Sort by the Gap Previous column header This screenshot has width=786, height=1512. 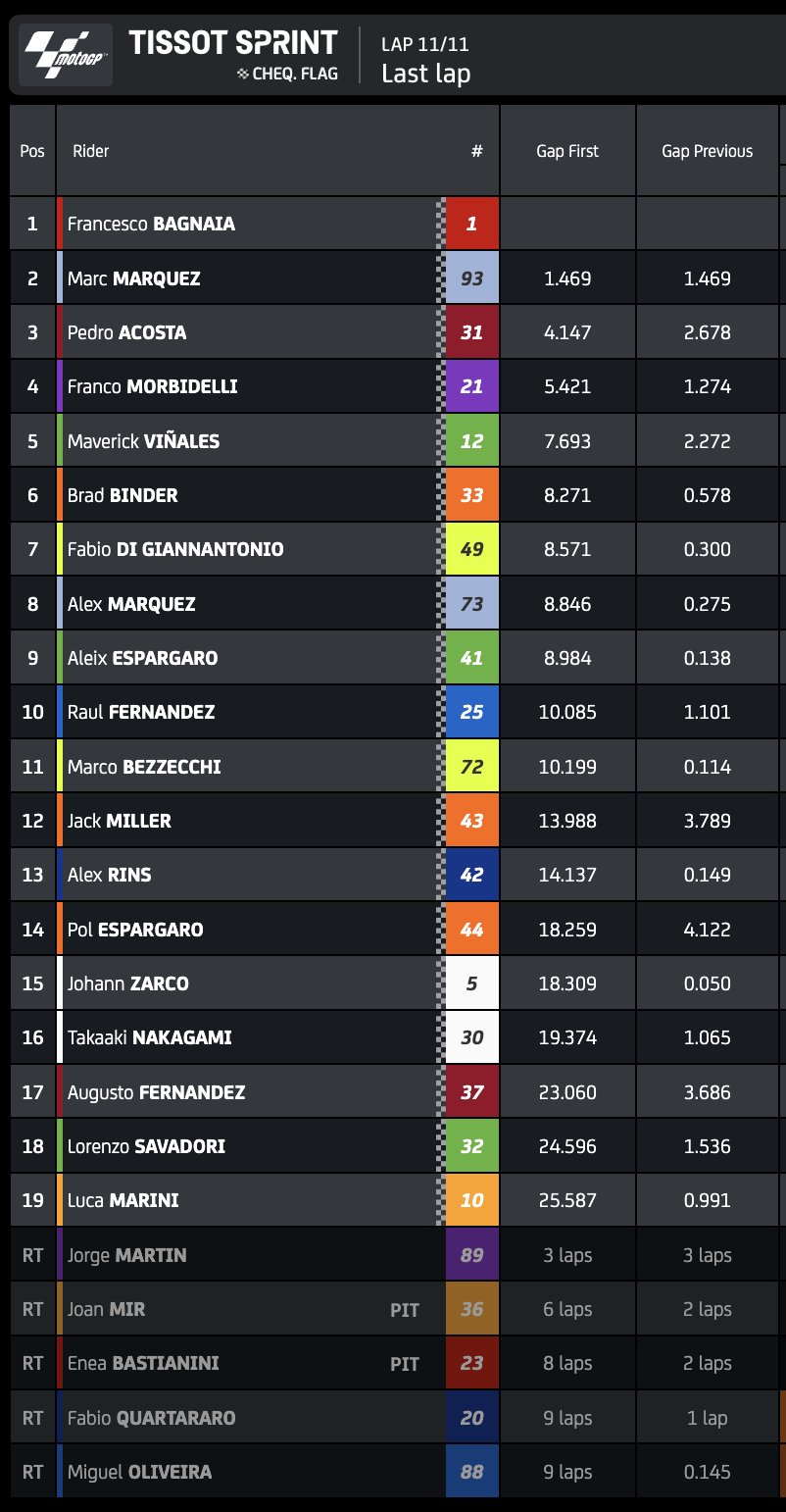(707, 151)
